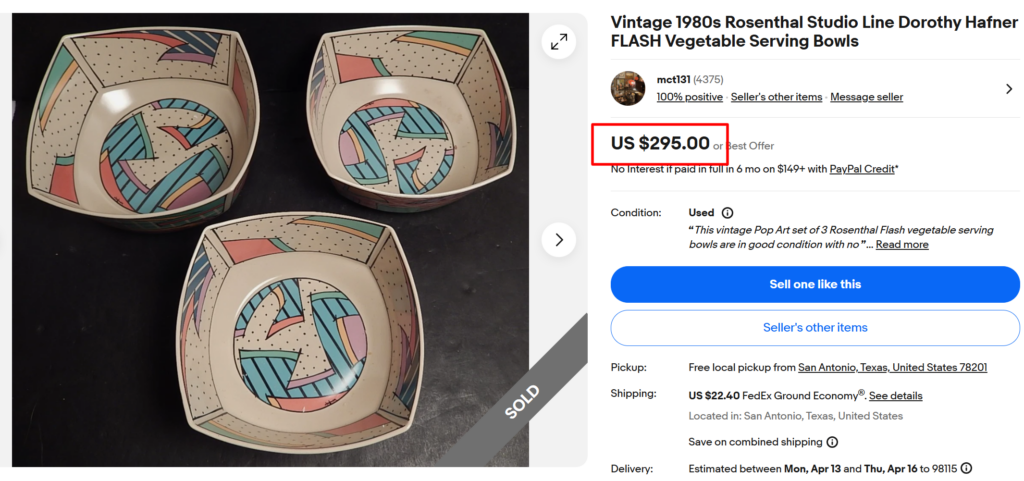The width and height of the screenshot is (1024, 481).
Task: Open the info icon next to Used
Action: [727, 213]
